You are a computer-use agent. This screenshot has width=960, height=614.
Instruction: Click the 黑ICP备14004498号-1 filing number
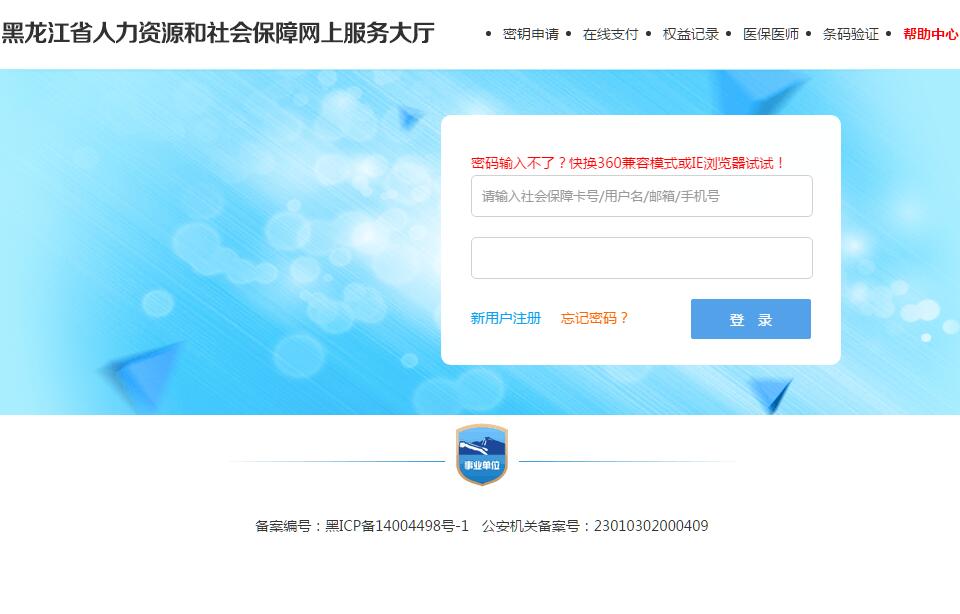tap(397, 526)
